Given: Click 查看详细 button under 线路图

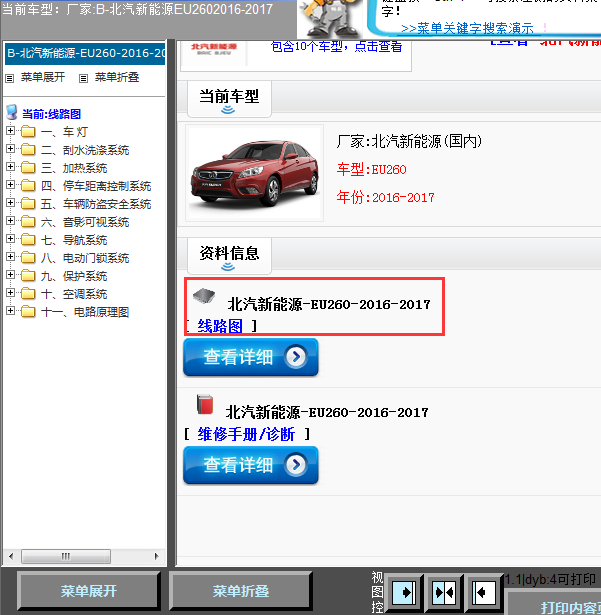Looking at the screenshot, I should click(x=251, y=357).
